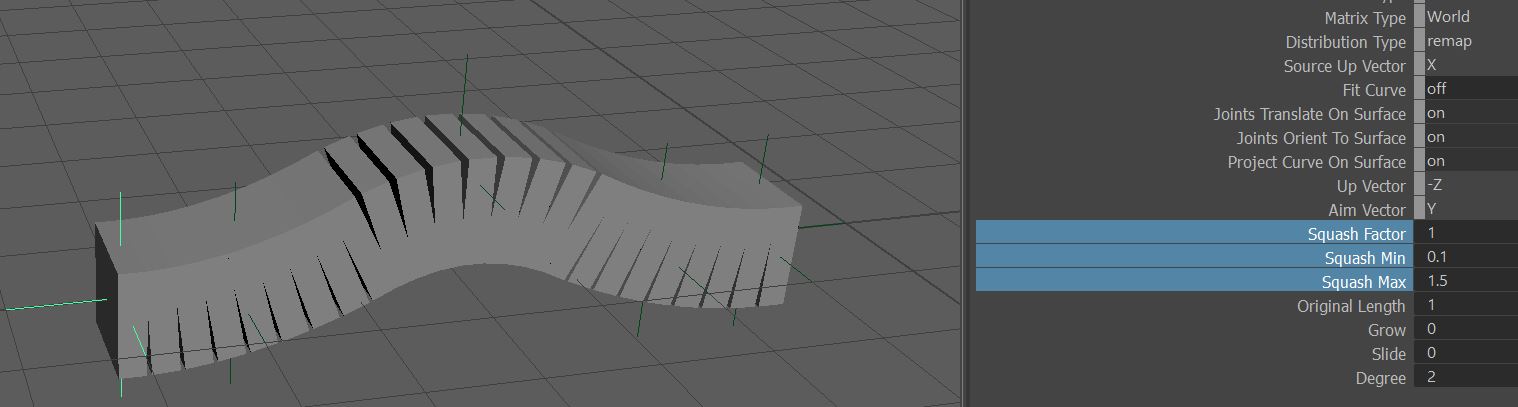1518x407 pixels.
Task: Select the Slide attribute label
Action: (1389, 354)
